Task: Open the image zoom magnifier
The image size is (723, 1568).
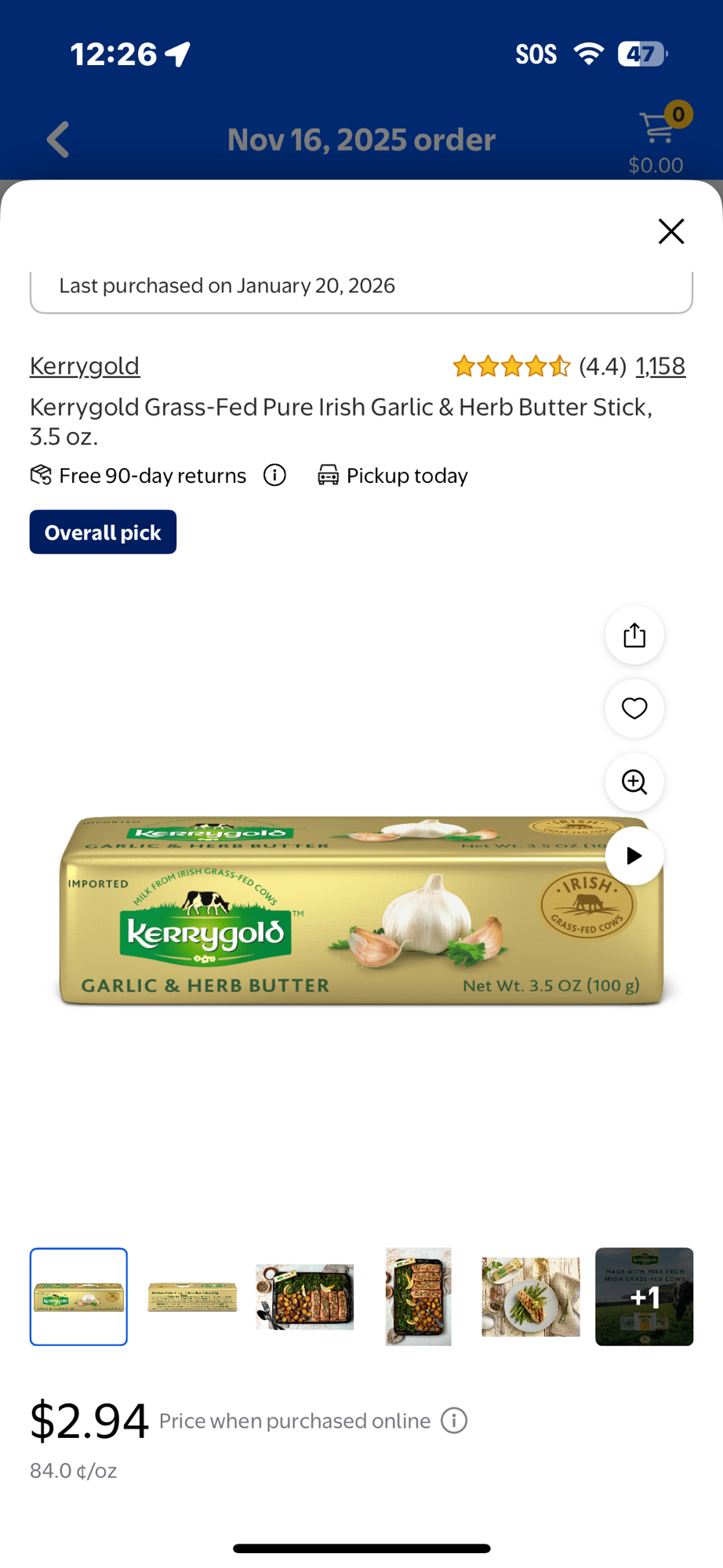Action: [634, 782]
